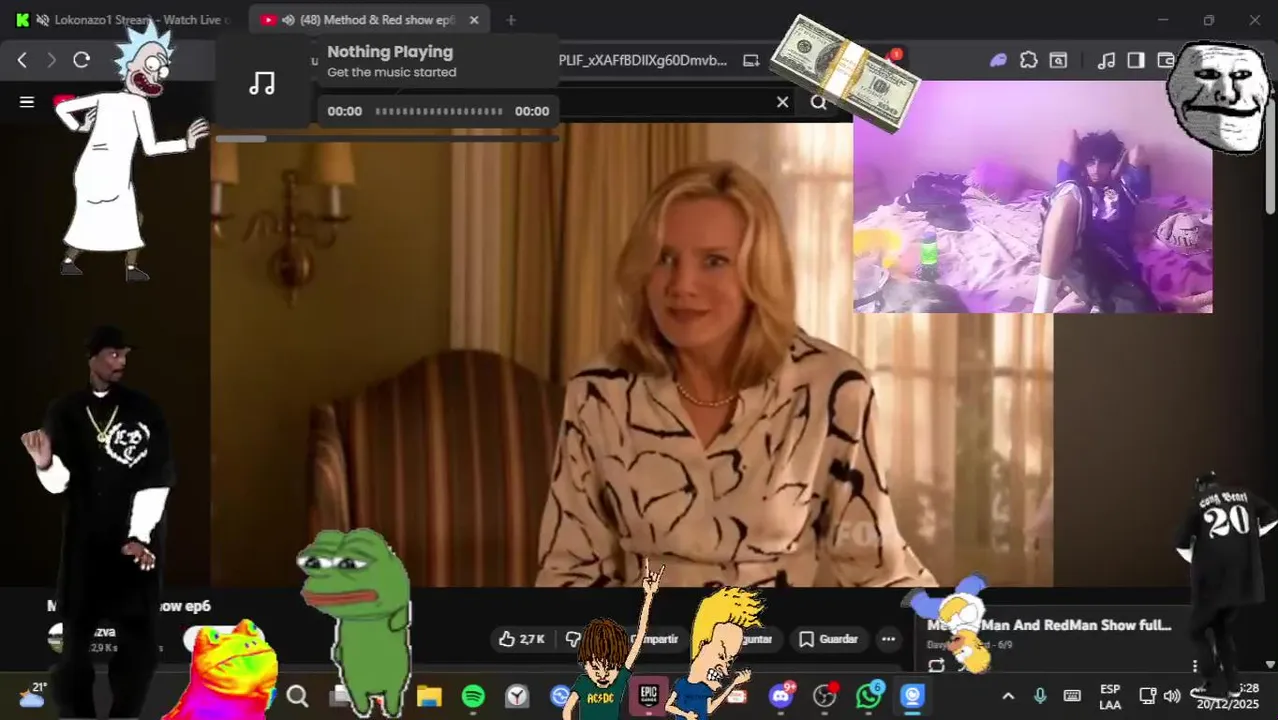Image resolution: width=1278 pixels, height=720 pixels.
Task: Seek on the Nothing Playing progress bar
Action: tap(439, 111)
